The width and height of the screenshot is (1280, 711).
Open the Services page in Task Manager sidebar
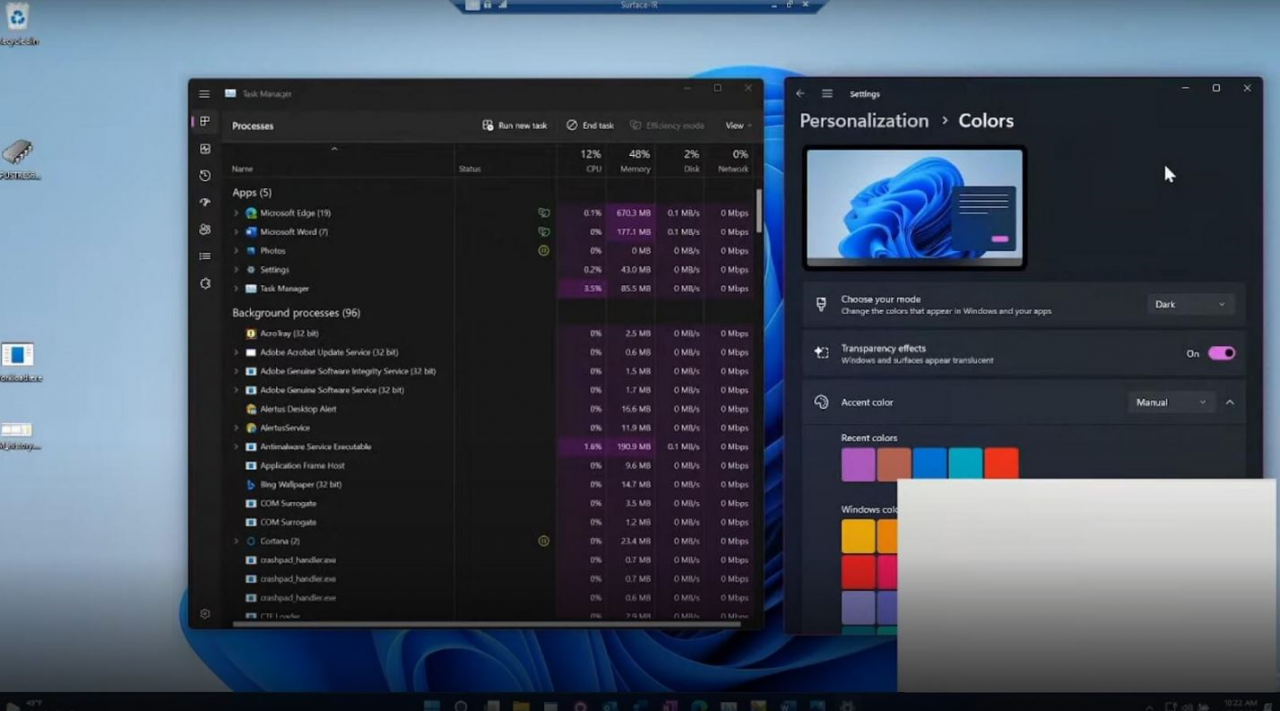[205, 284]
